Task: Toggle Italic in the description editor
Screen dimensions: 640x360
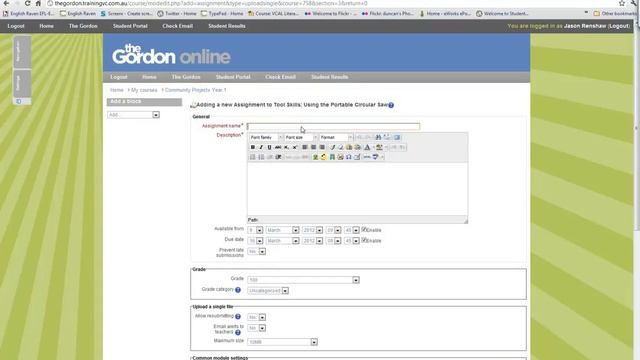Action: tap(261, 147)
